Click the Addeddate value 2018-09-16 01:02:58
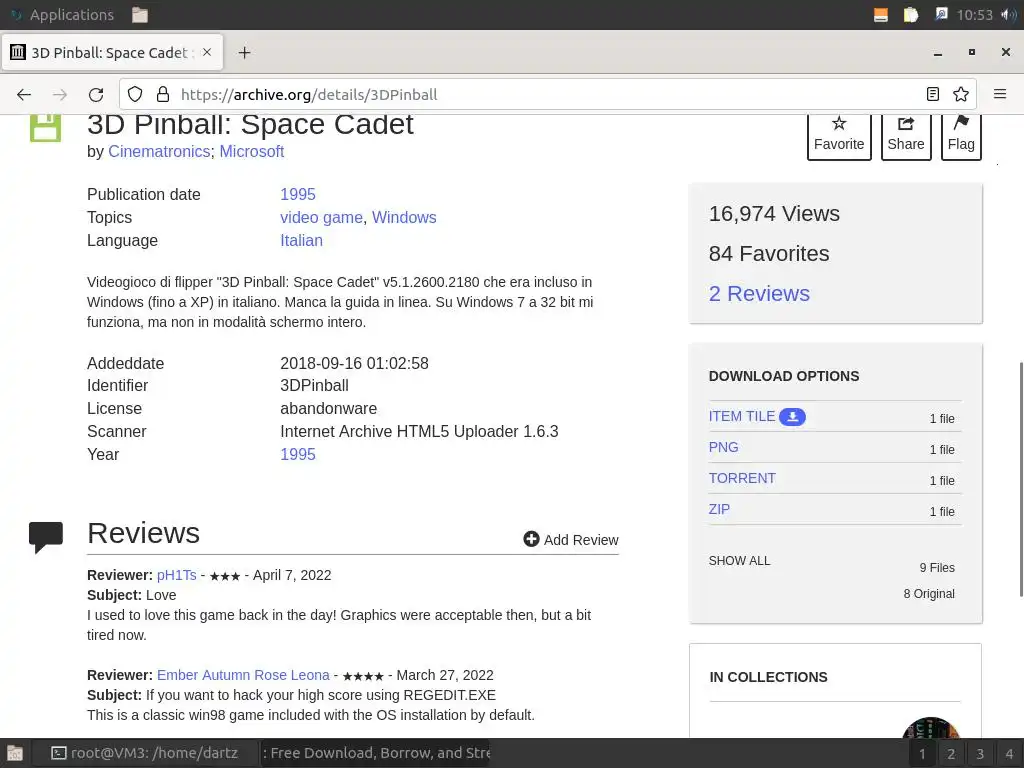The height and width of the screenshot is (768, 1024). pyautogui.click(x=354, y=363)
